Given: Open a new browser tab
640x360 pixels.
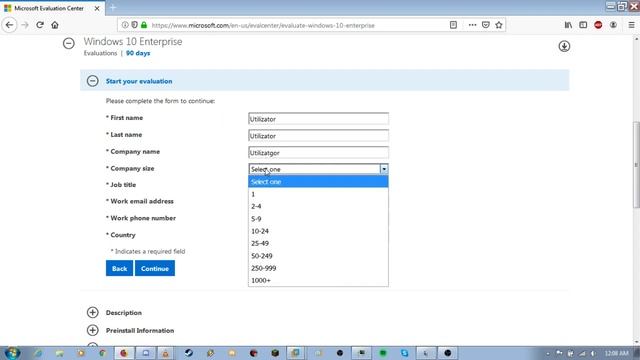Looking at the screenshot, I should (x=113, y=7).
